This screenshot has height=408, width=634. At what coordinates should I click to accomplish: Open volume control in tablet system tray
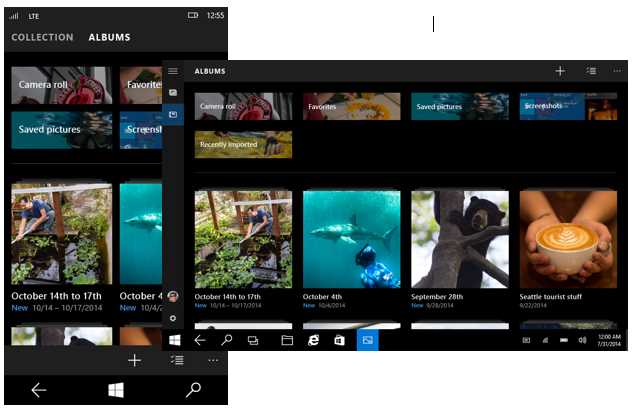click(582, 340)
